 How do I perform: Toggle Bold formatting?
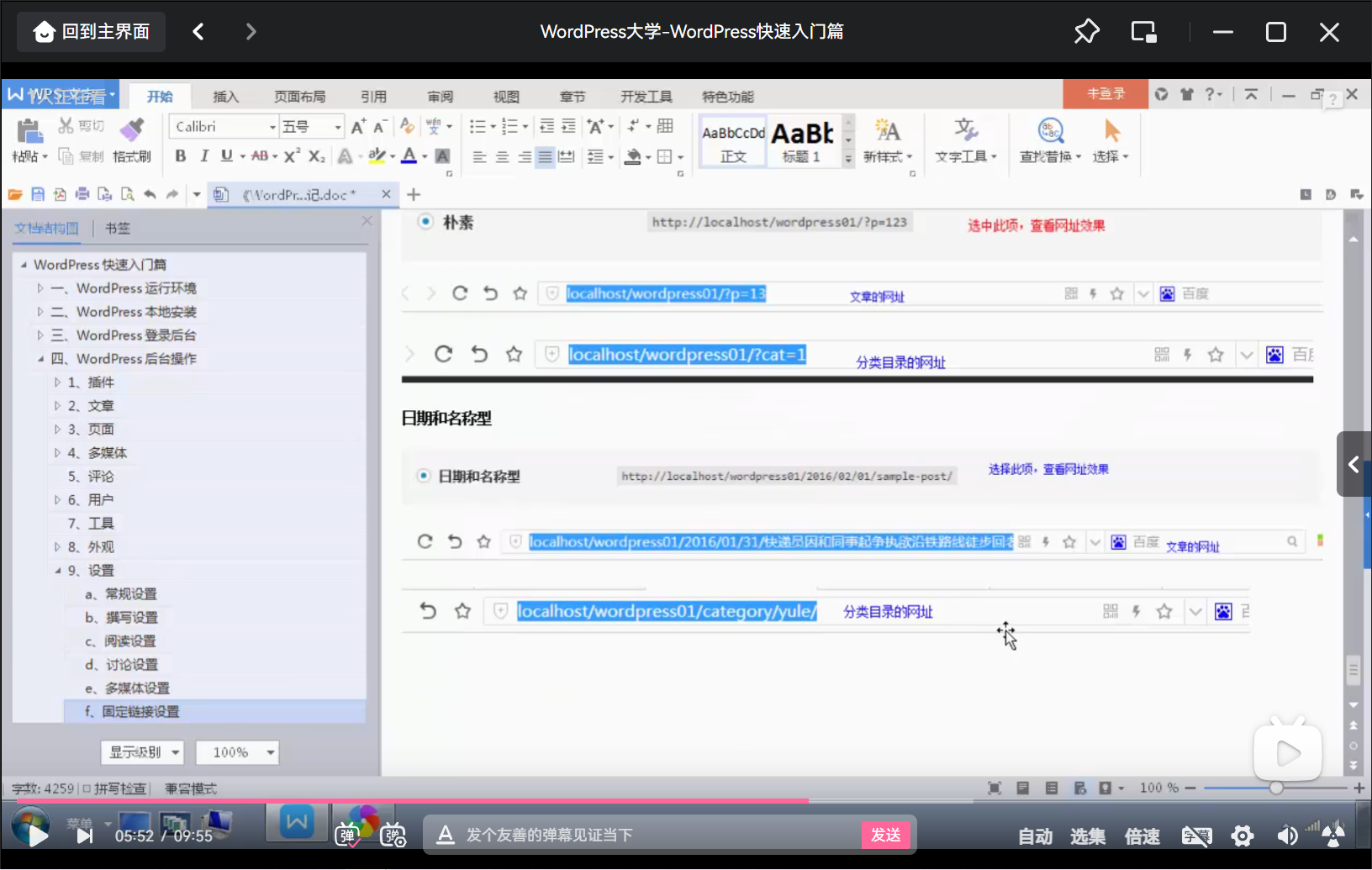pos(180,156)
